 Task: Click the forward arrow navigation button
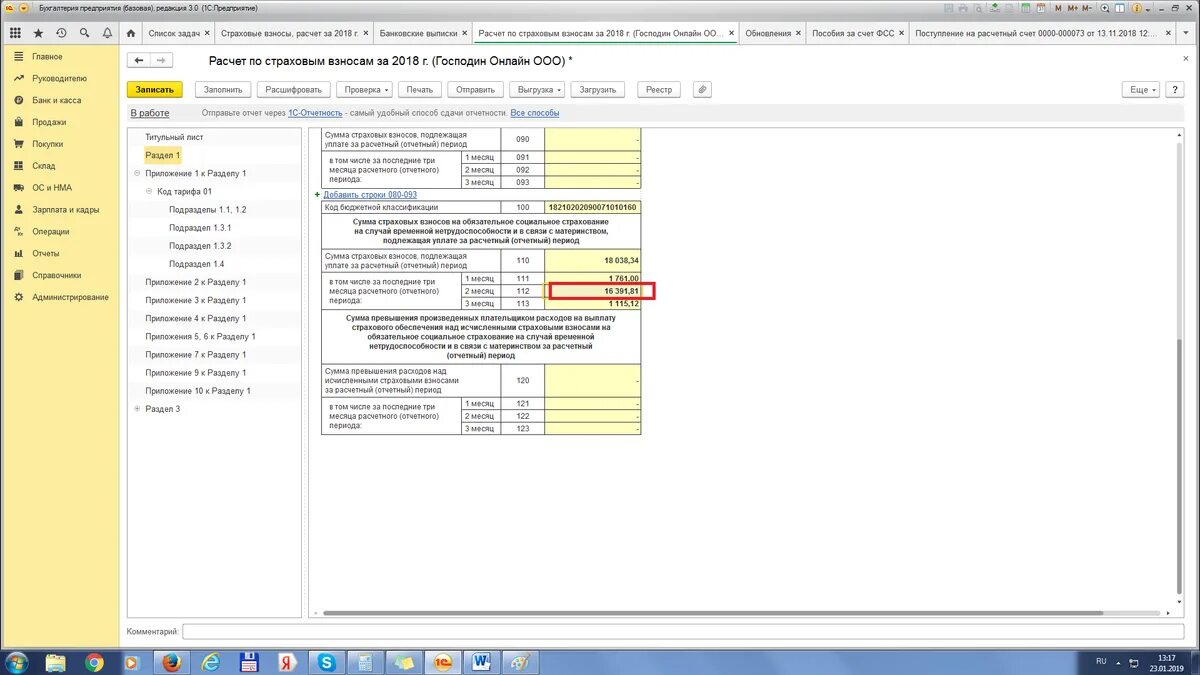pos(160,61)
